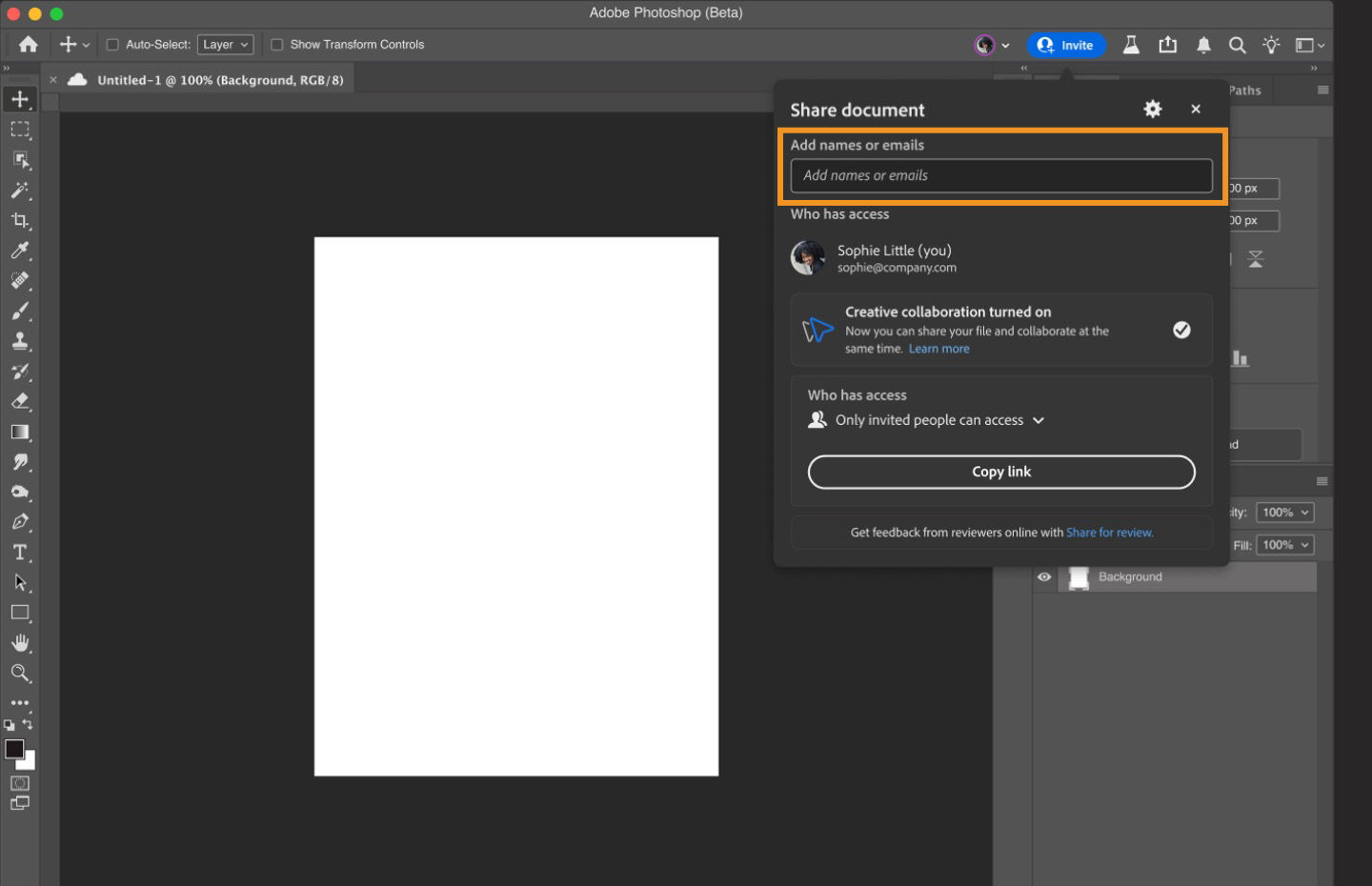Screen dimensions: 1372x886
Task: Click the Copy link button
Action: [1001, 472]
